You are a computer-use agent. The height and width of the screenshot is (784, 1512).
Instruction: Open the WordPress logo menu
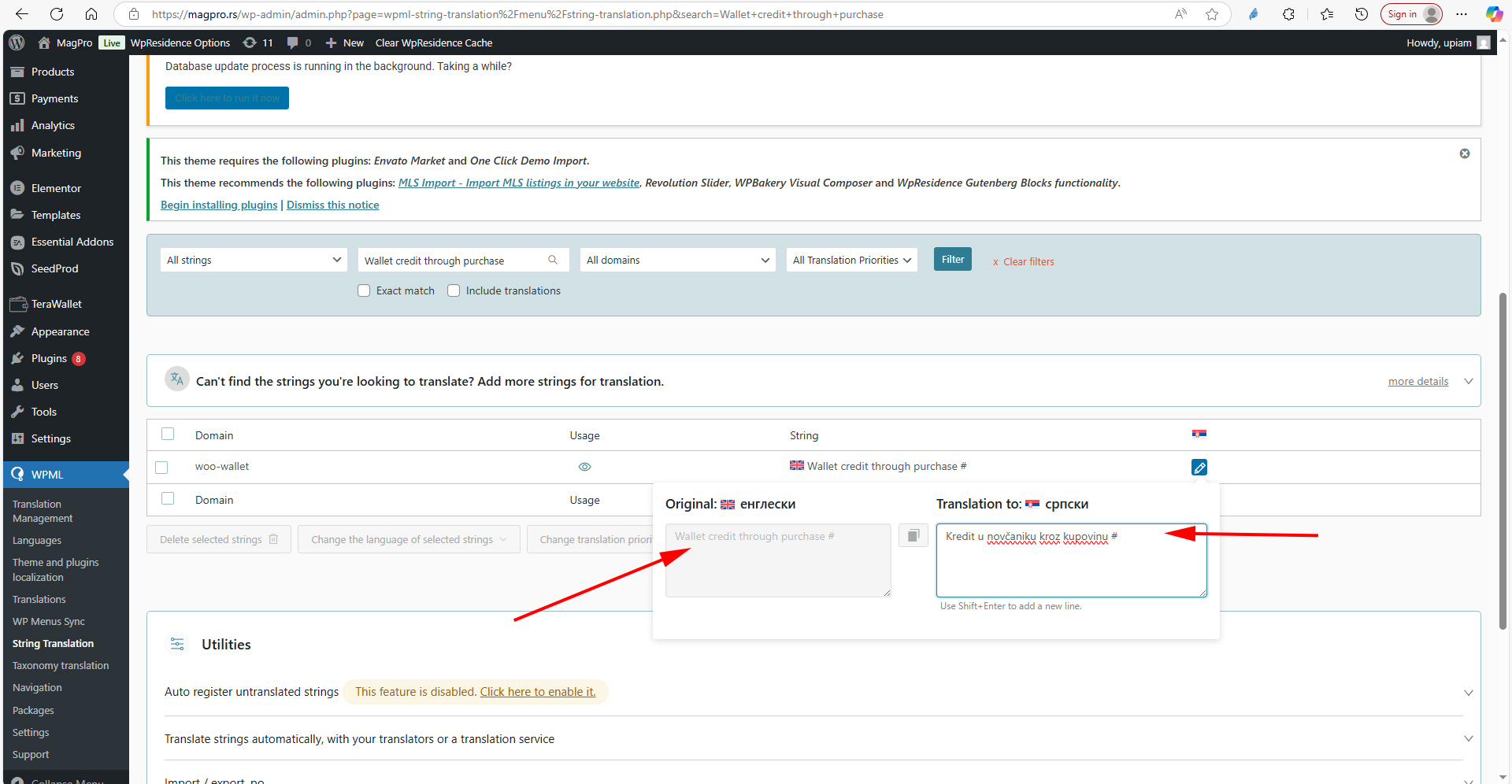(17, 43)
